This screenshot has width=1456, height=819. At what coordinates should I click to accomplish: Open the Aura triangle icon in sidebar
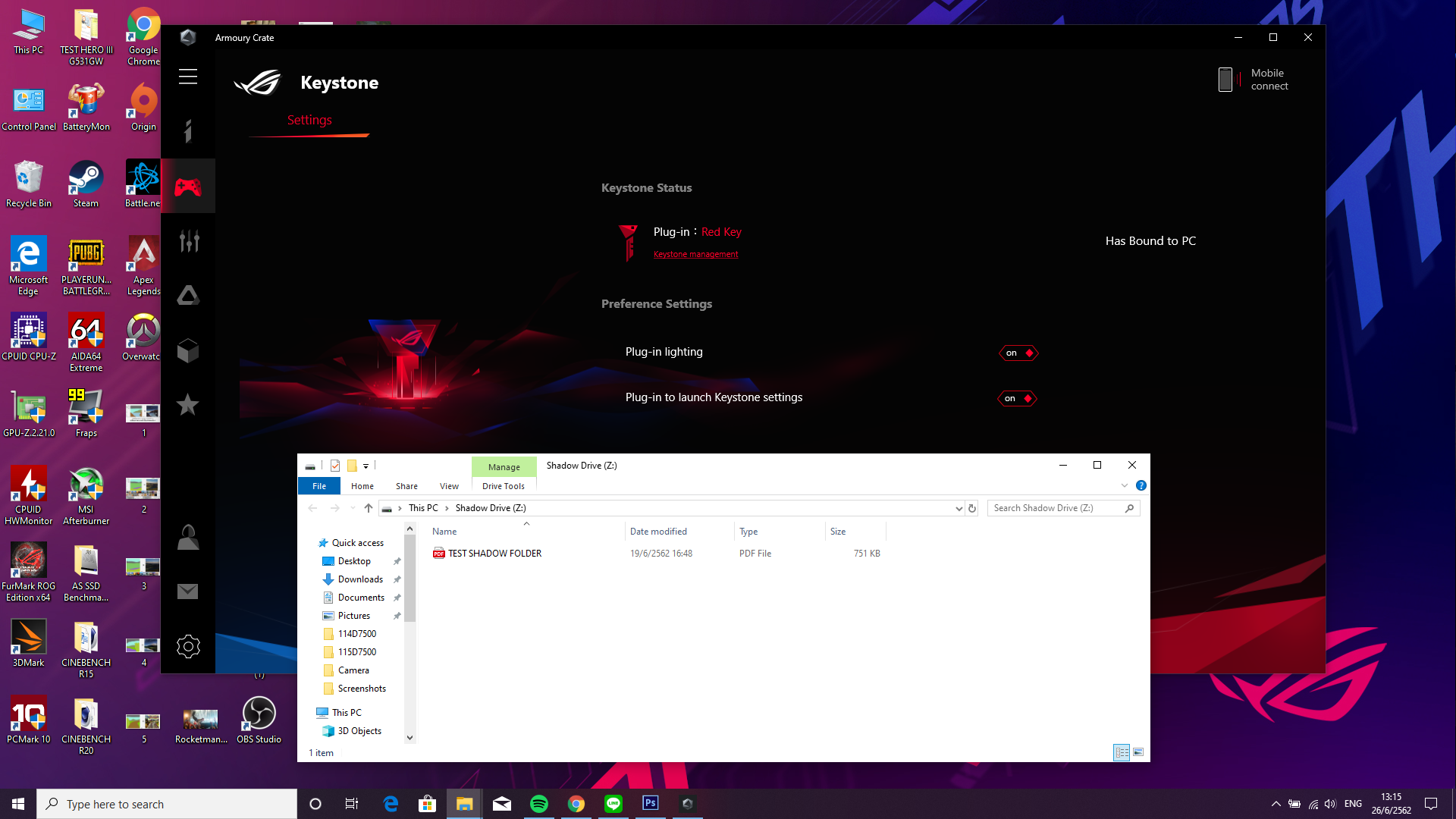click(188, 295)
